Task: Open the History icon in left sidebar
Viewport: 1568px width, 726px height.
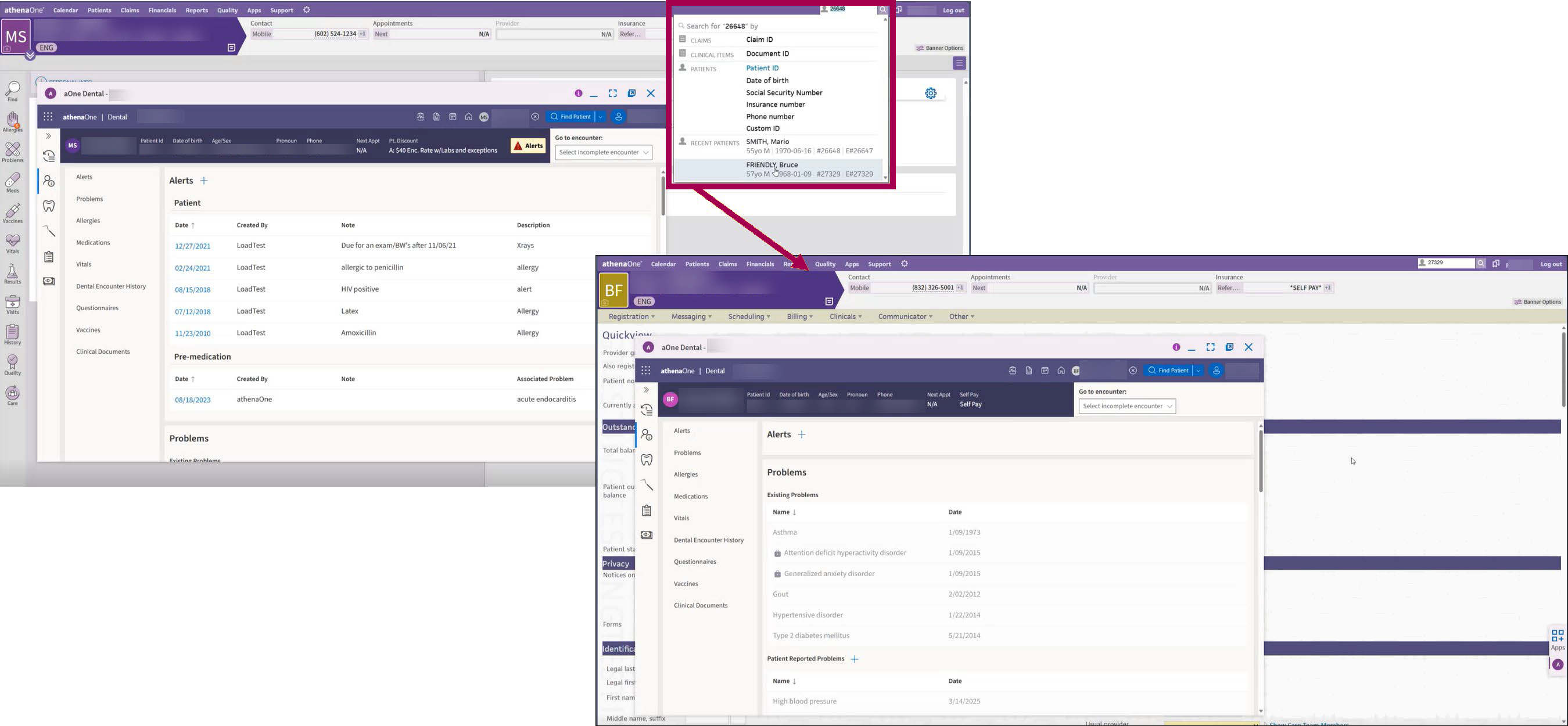Action: 13,335
